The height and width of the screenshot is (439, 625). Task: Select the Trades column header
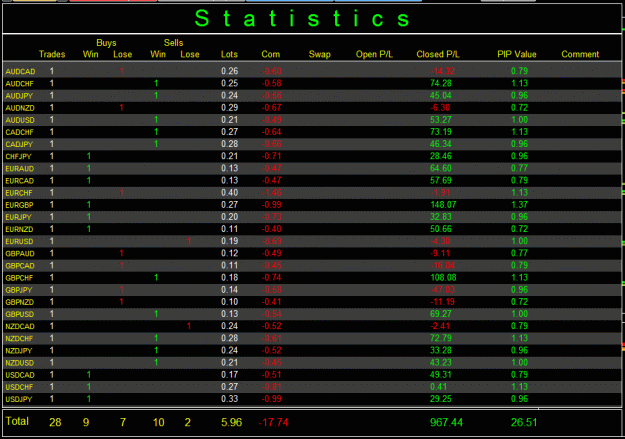(52, 54)
